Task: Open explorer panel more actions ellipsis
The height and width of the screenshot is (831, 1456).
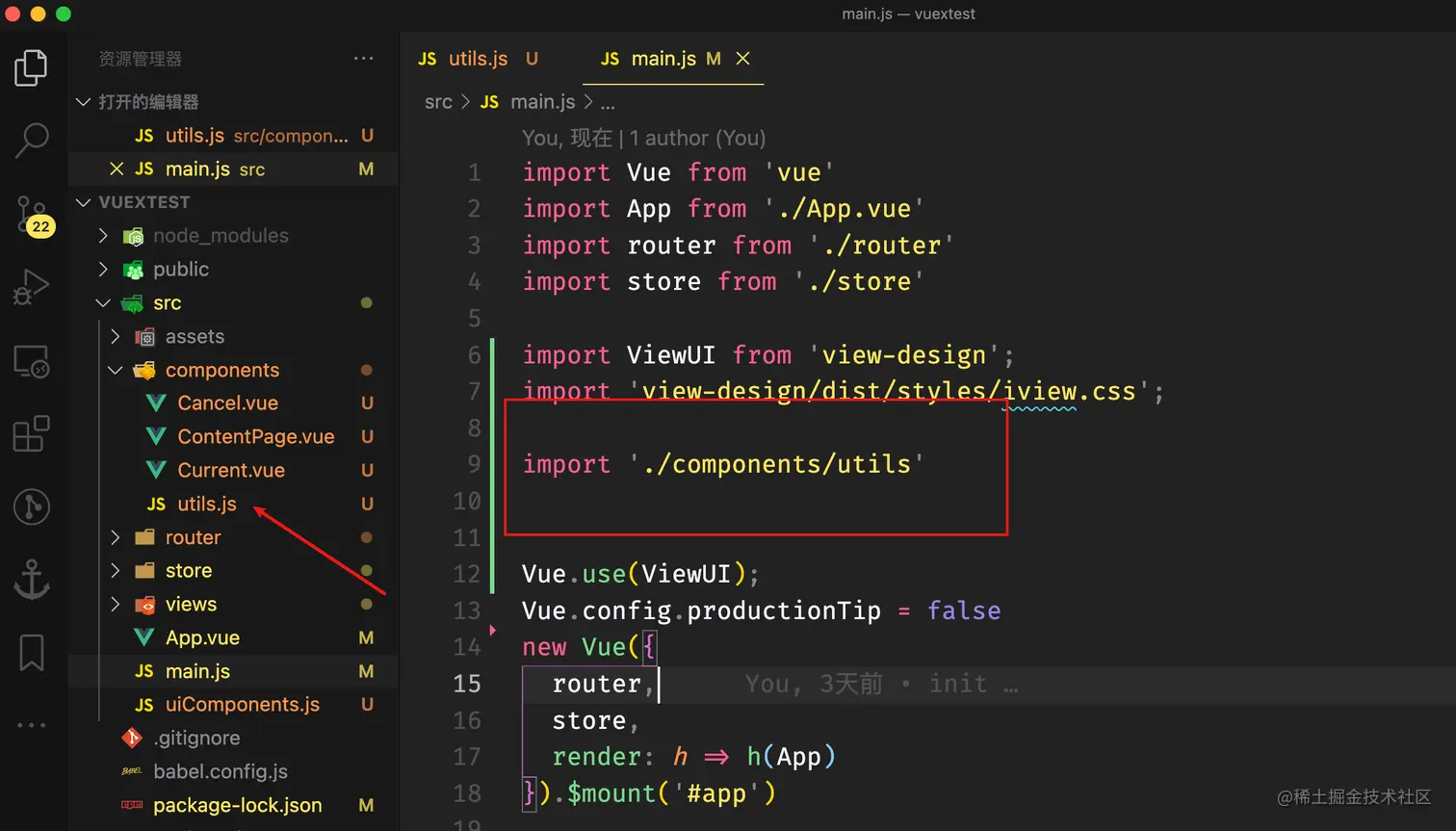Action: (x=363, y=59)
